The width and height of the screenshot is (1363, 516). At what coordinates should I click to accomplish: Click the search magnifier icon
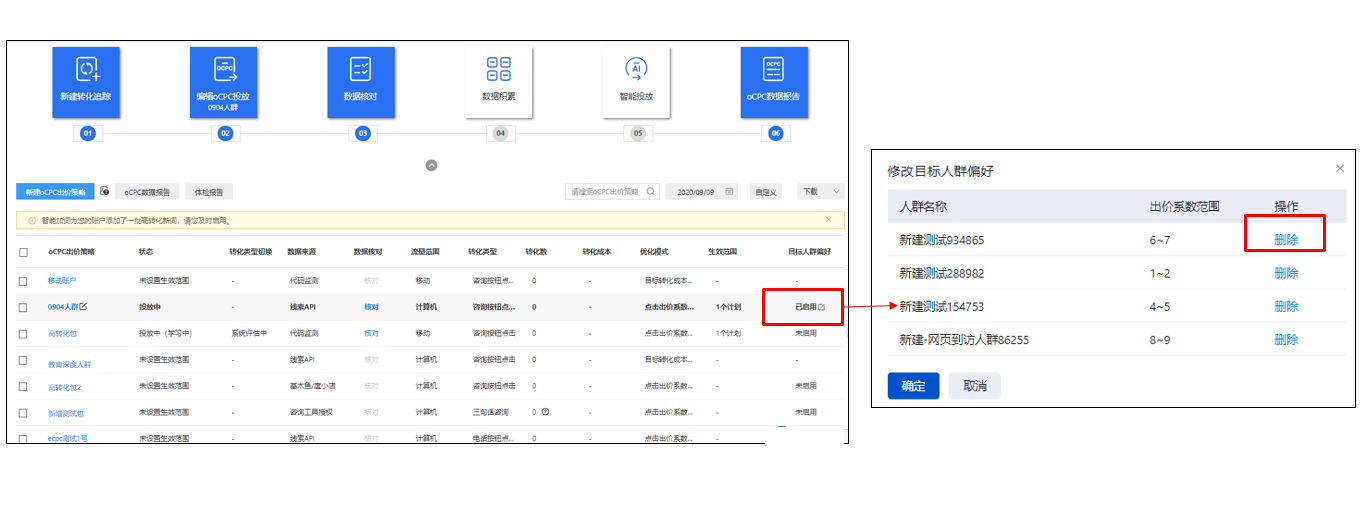tap(651, 191)
